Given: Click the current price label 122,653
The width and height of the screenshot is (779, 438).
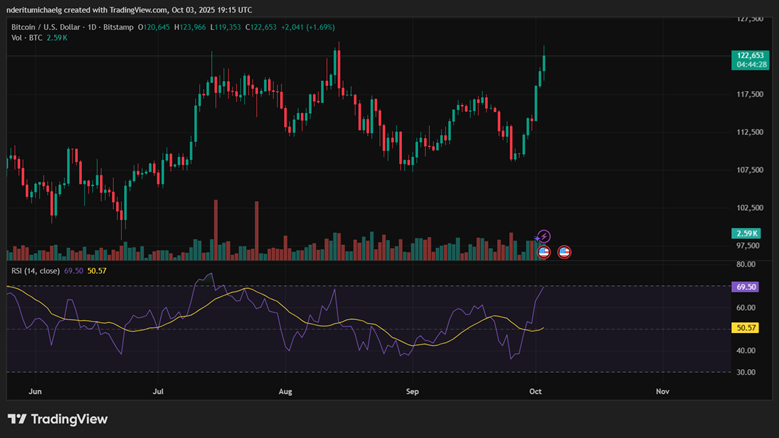Looking at the screenshot, I should [750, 55].
